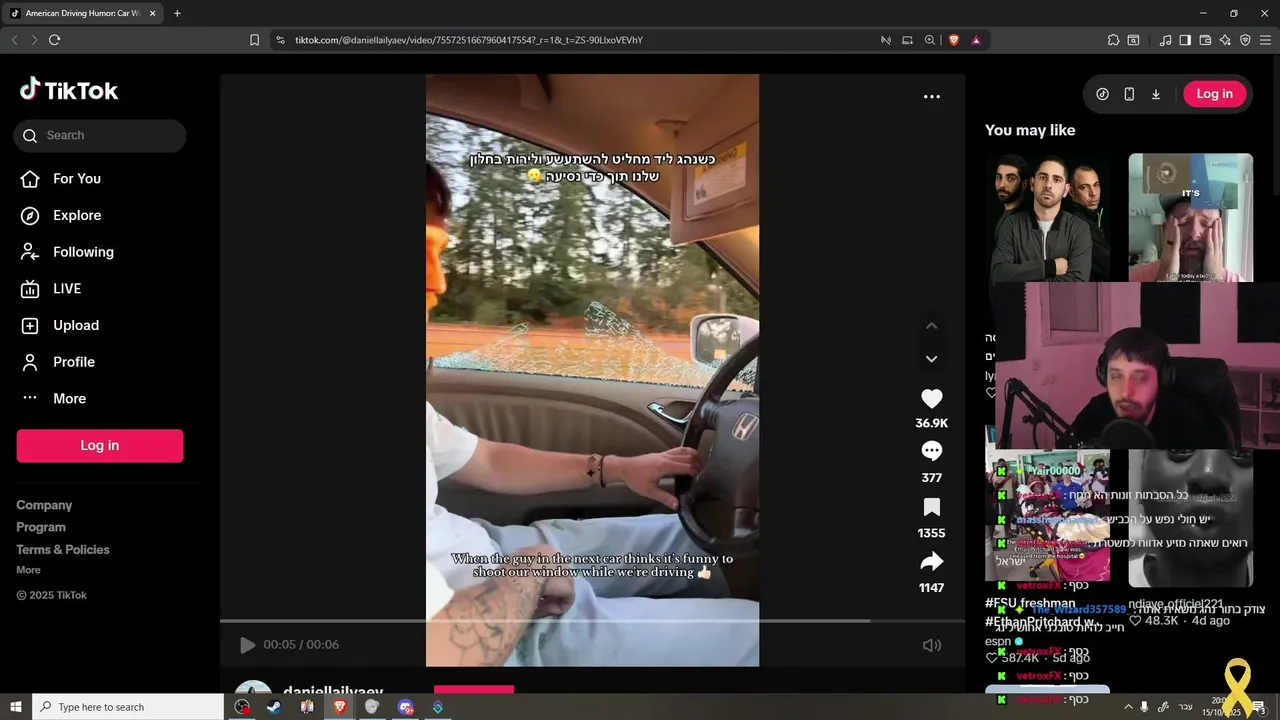
Task: Open Discord from the taskbar
Action: coord(405,707)
